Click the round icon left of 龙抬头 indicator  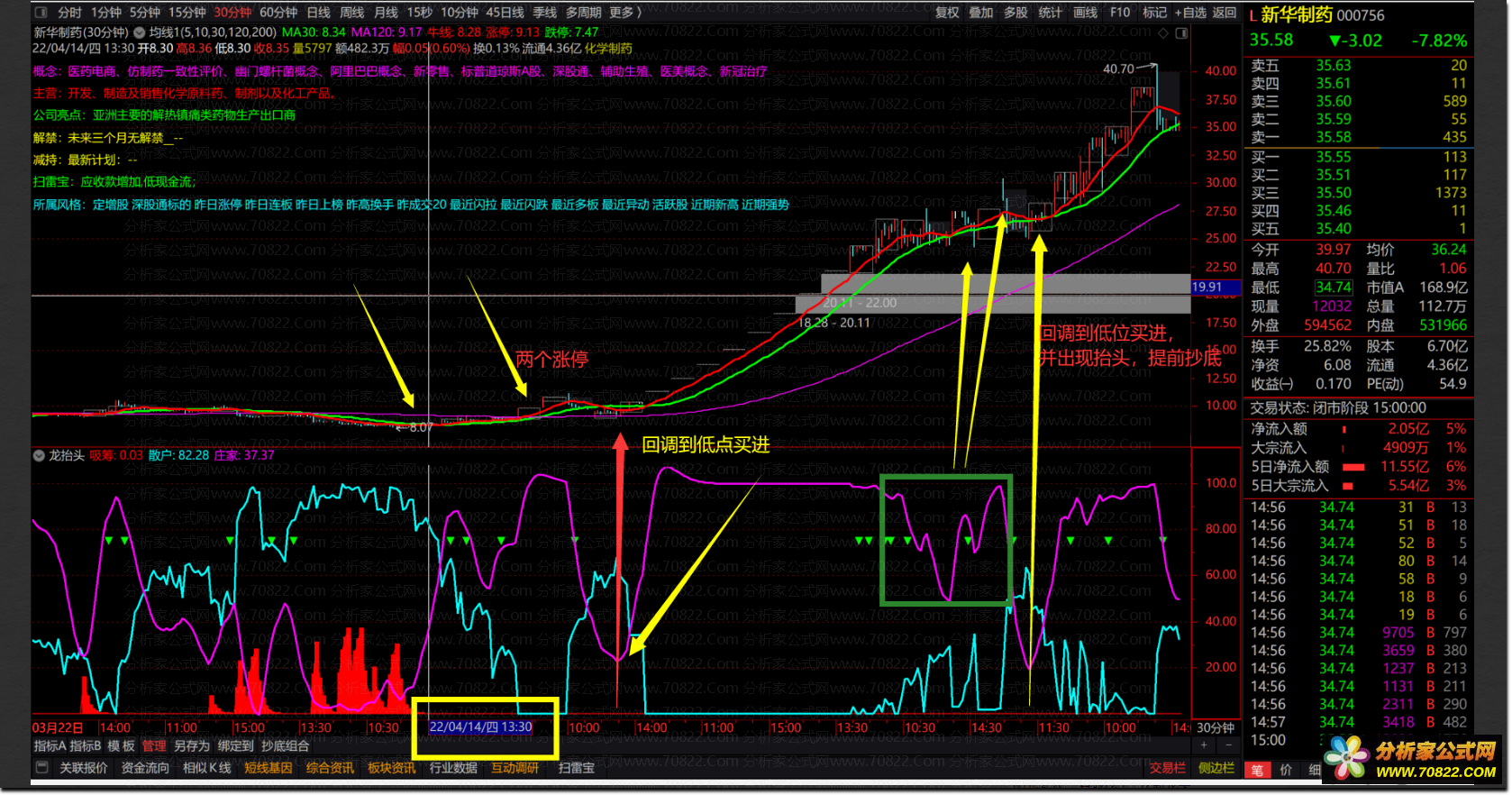(x=39, y=455)
